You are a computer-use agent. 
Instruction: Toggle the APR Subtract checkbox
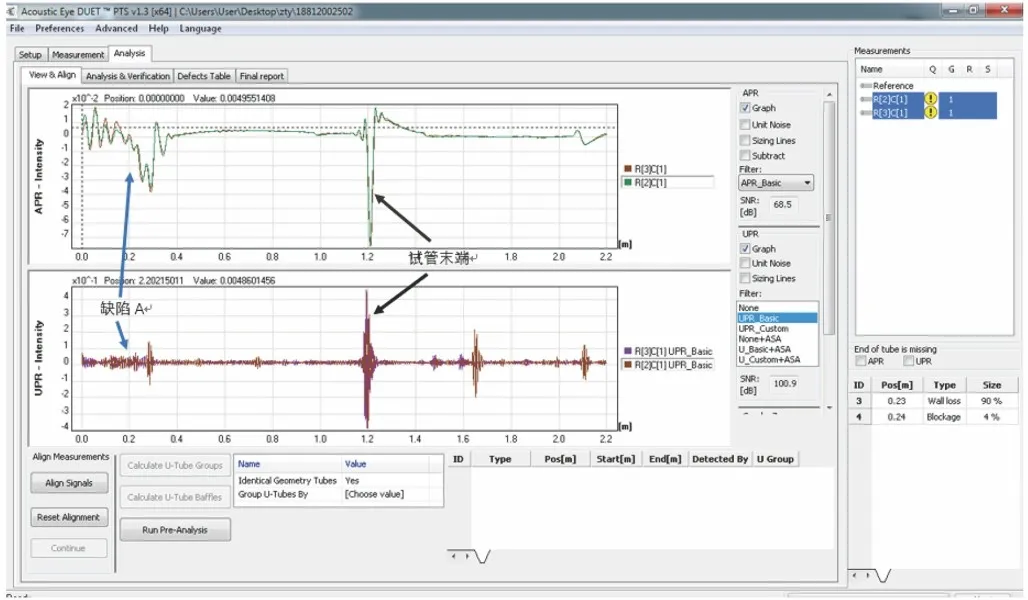tap(744, 156)
